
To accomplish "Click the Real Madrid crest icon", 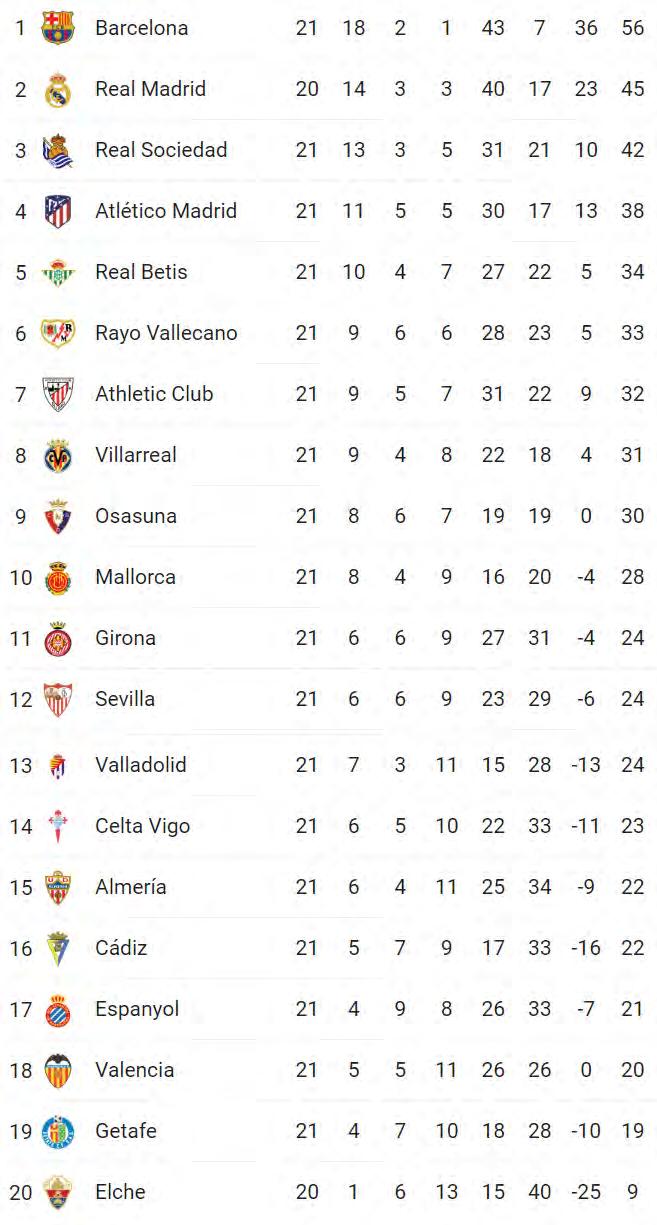I will coord(58,90).
